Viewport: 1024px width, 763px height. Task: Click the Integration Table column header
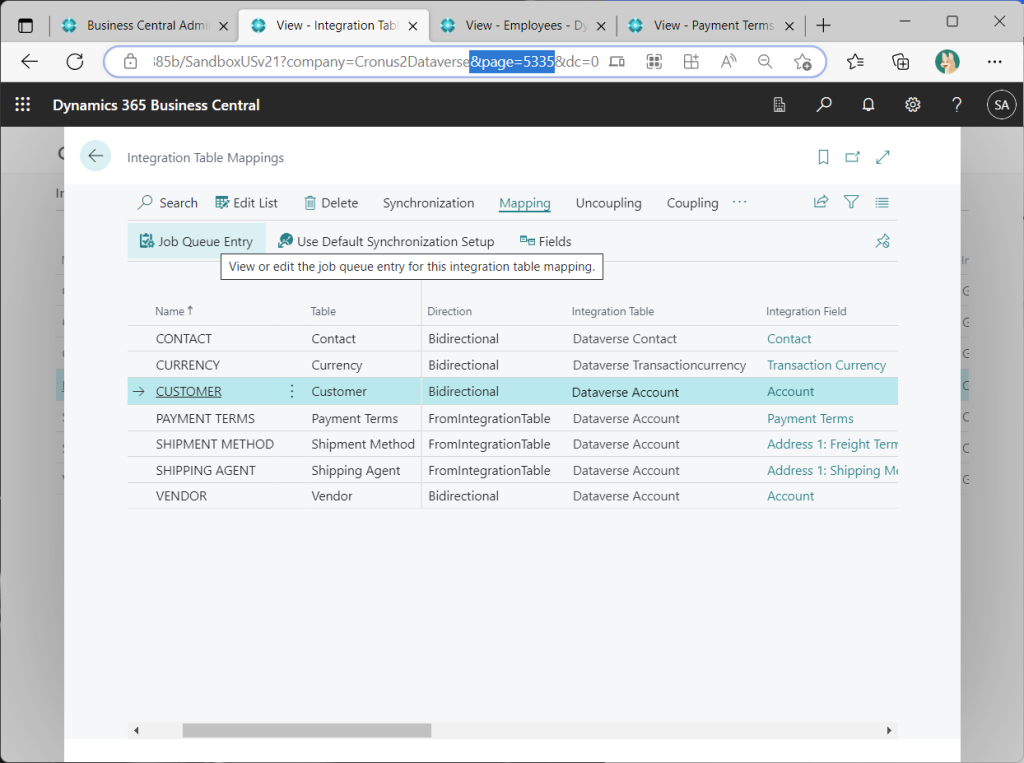[x=613, y=312]
